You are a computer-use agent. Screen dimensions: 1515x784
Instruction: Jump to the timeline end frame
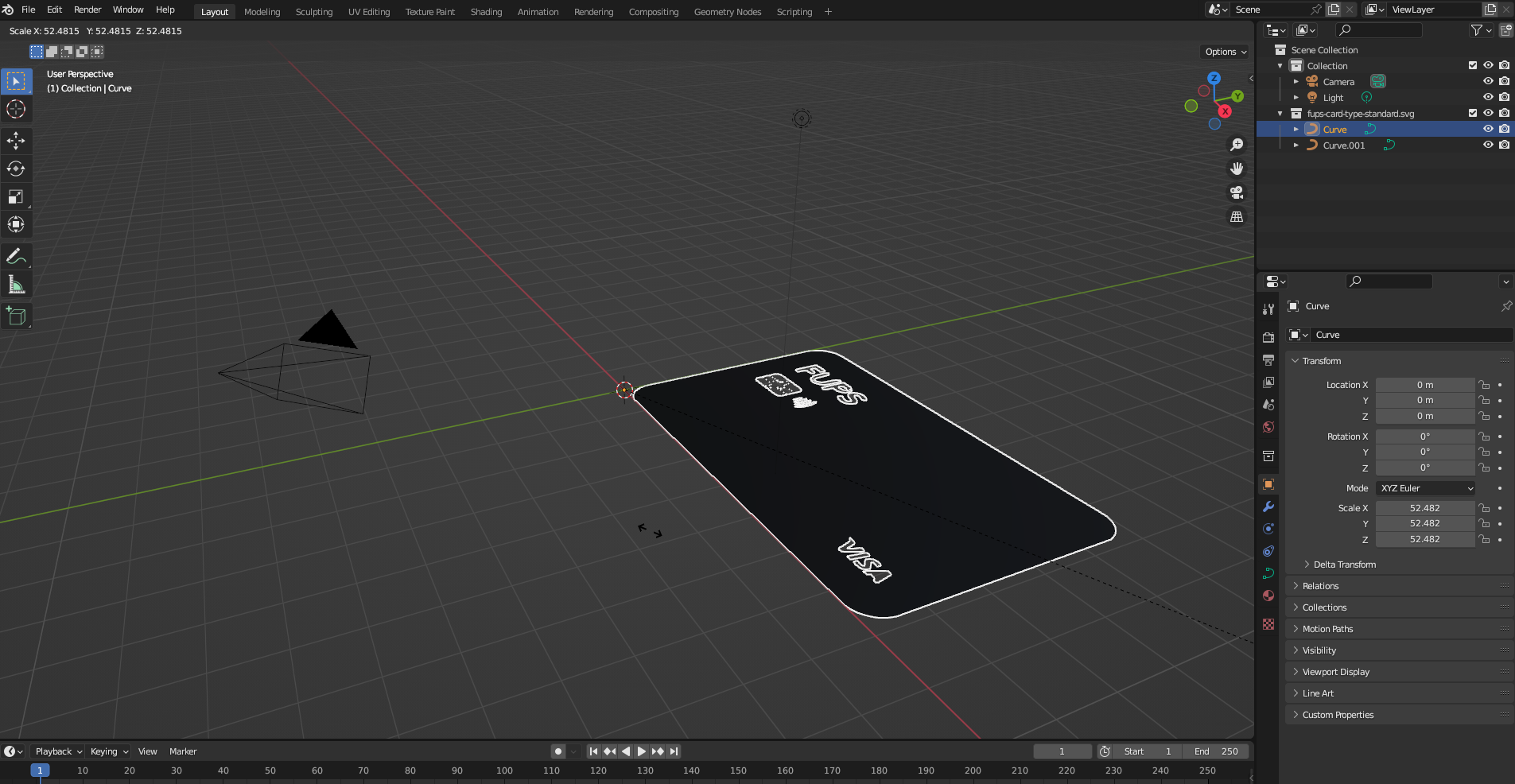[674, 751]
